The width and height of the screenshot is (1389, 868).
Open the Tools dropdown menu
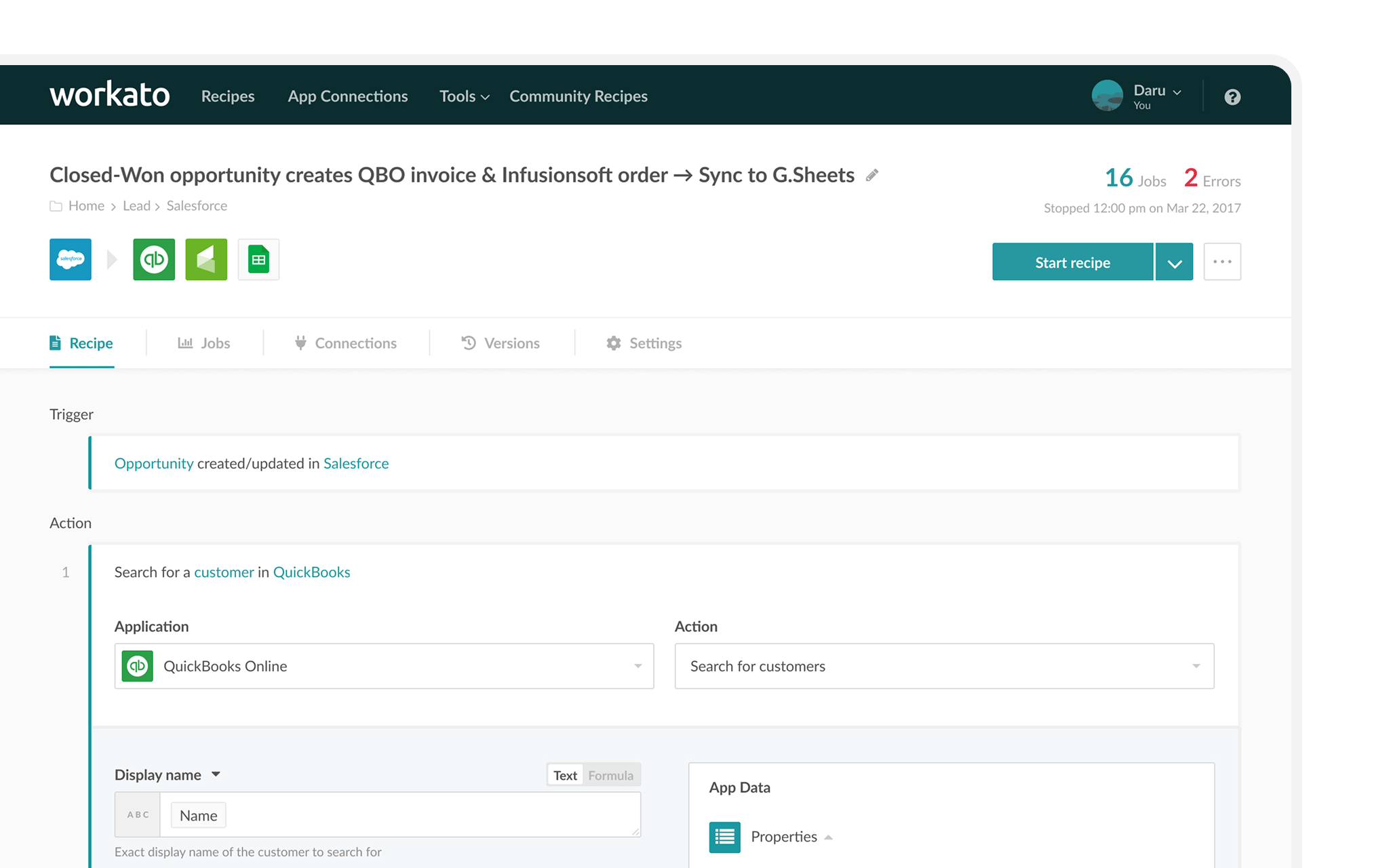click(x=464, y=96)
